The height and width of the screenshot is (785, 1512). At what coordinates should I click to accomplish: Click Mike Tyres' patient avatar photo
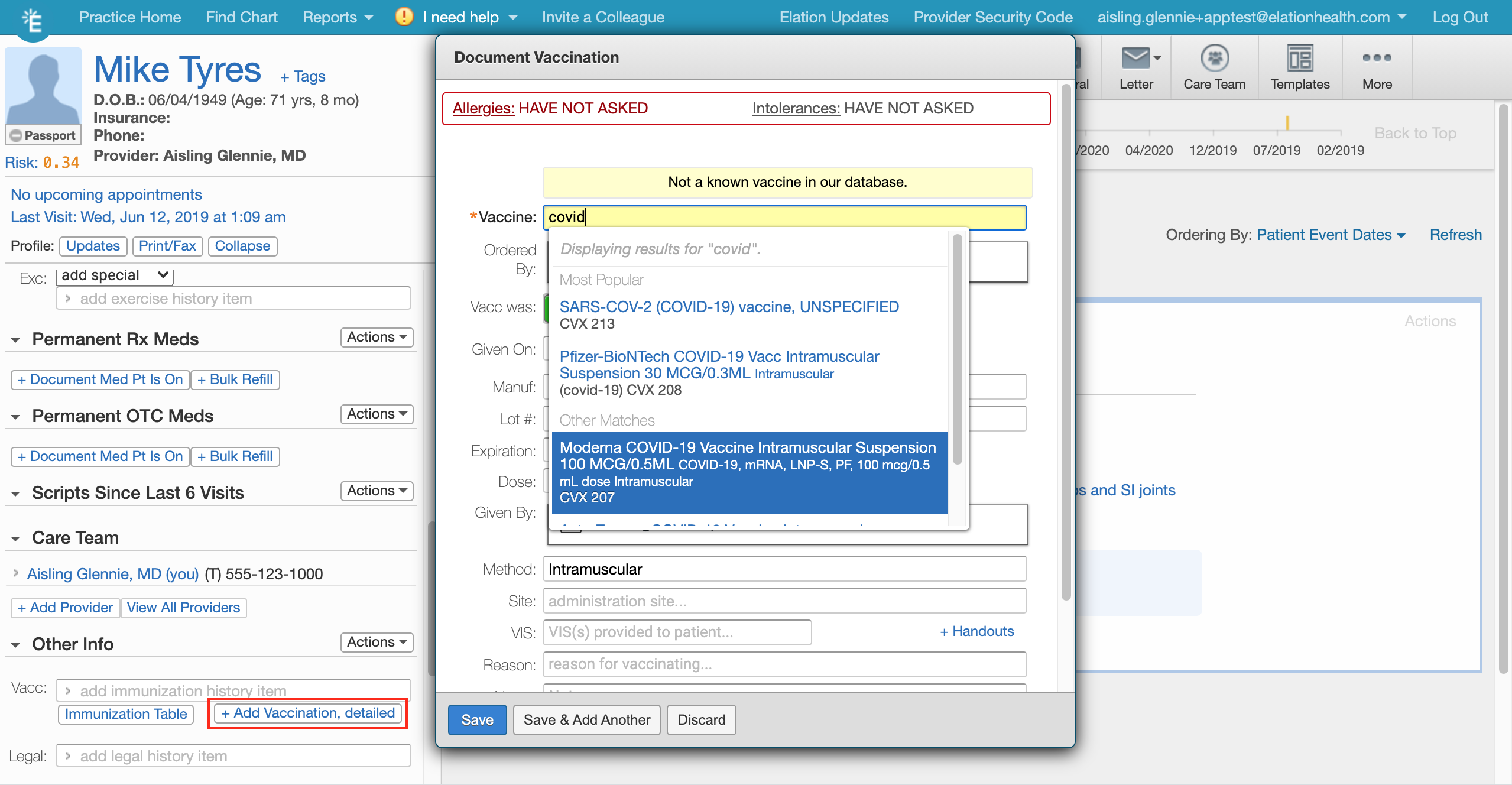[43, 86]
